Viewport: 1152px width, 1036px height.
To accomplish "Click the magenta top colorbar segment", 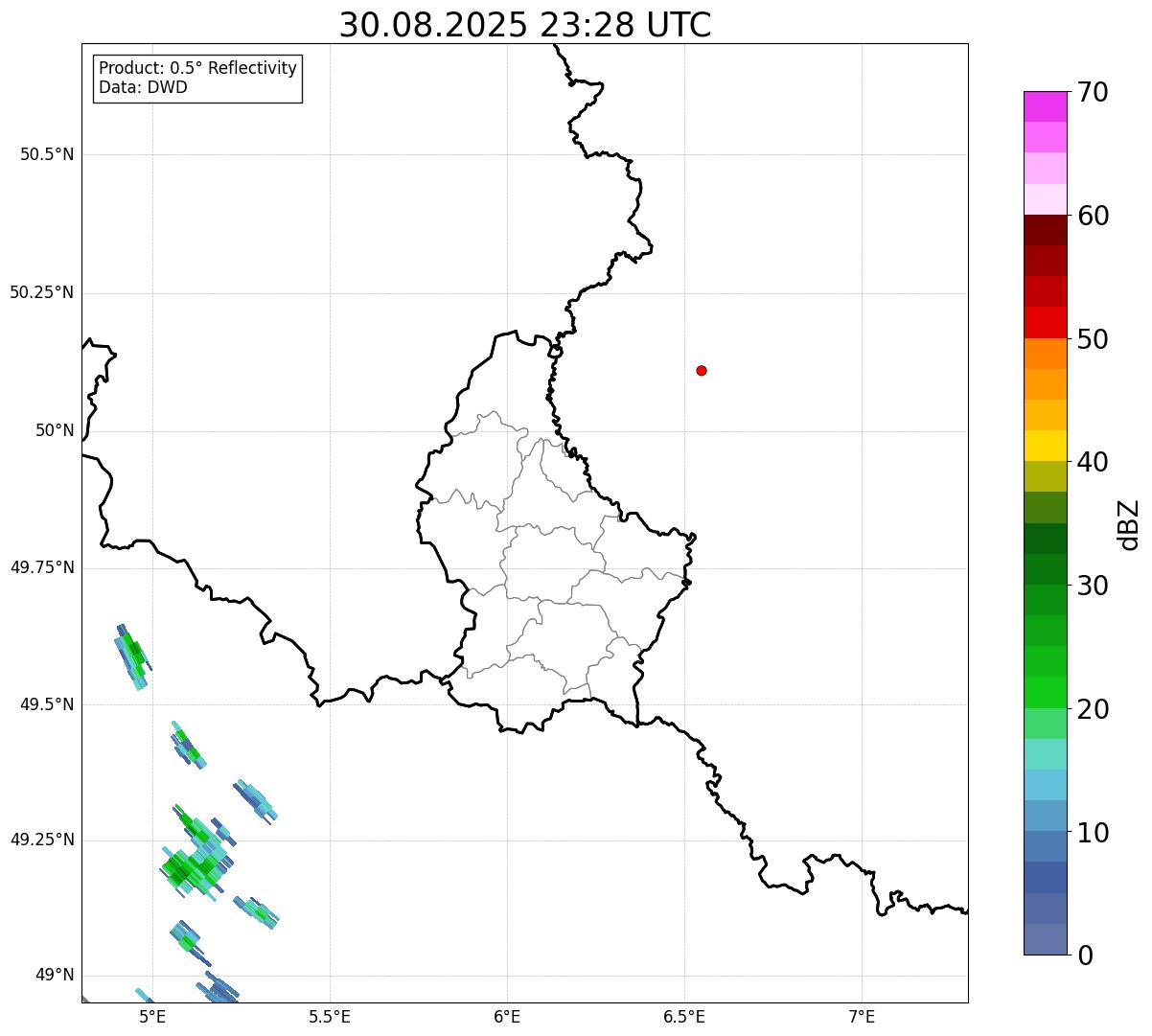I will (x=1045, y=106).
